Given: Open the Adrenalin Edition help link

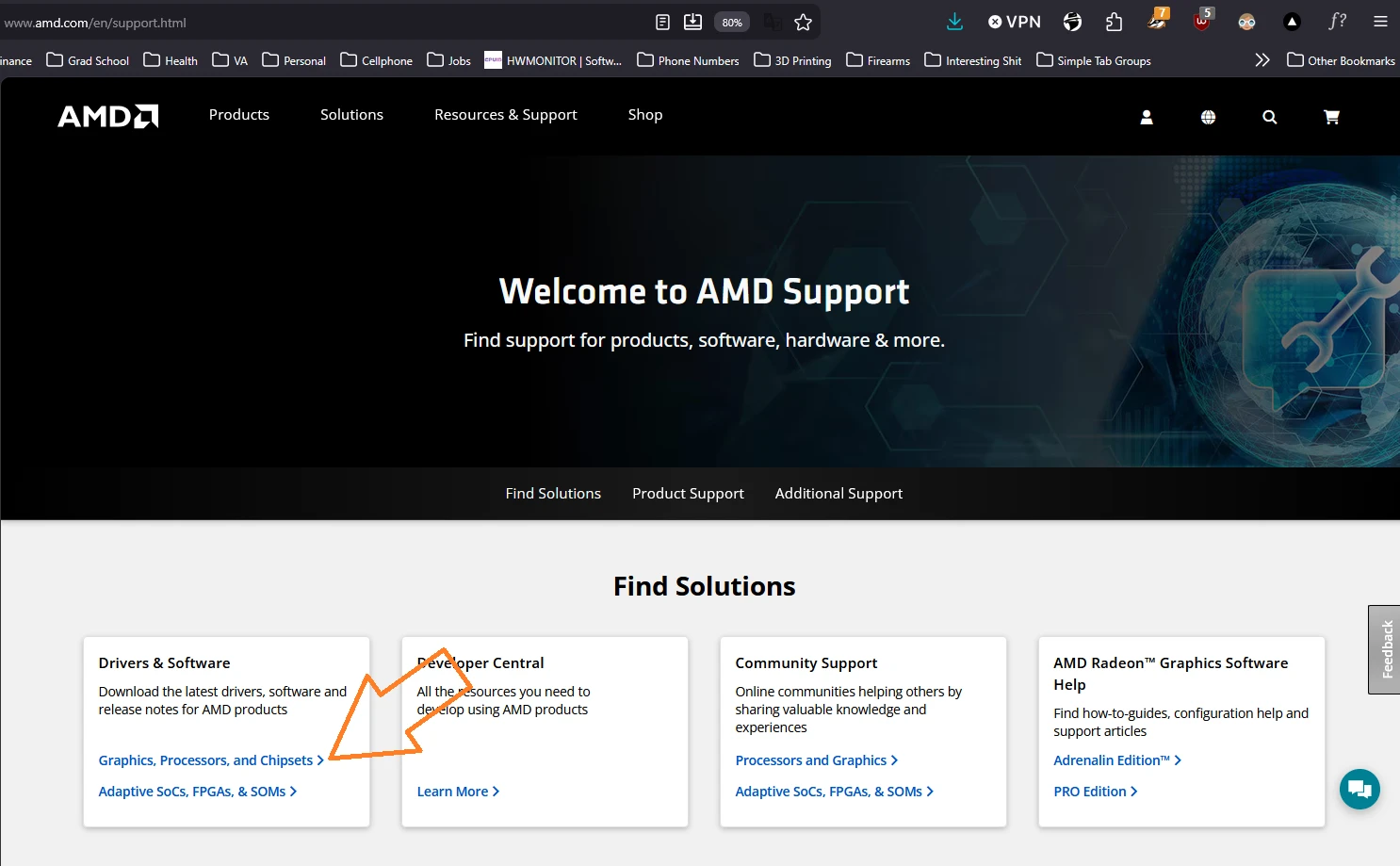Looking at the screenshot, I should [1117, 760].
